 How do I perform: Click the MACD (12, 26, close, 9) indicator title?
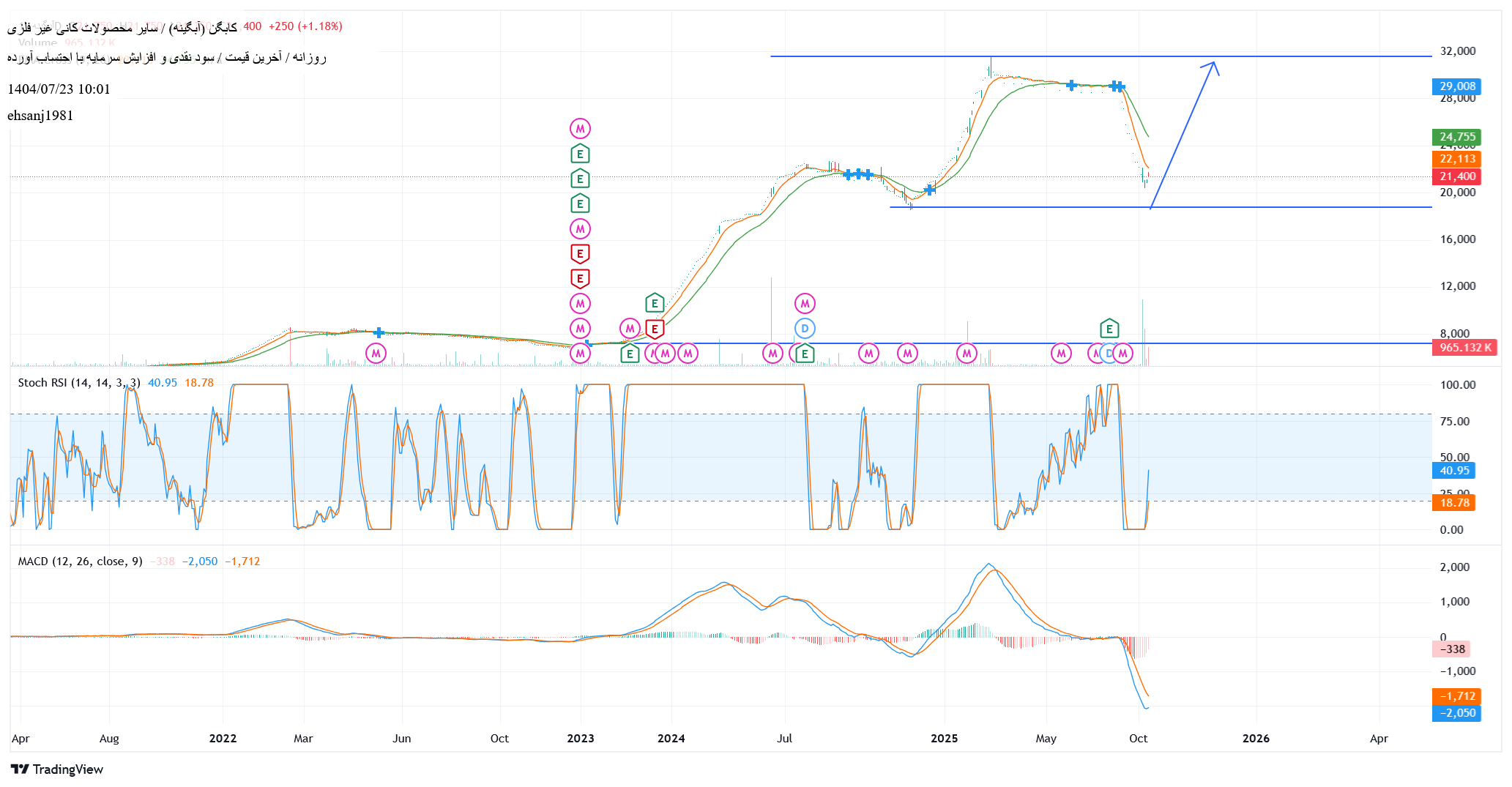coord(81,561)
